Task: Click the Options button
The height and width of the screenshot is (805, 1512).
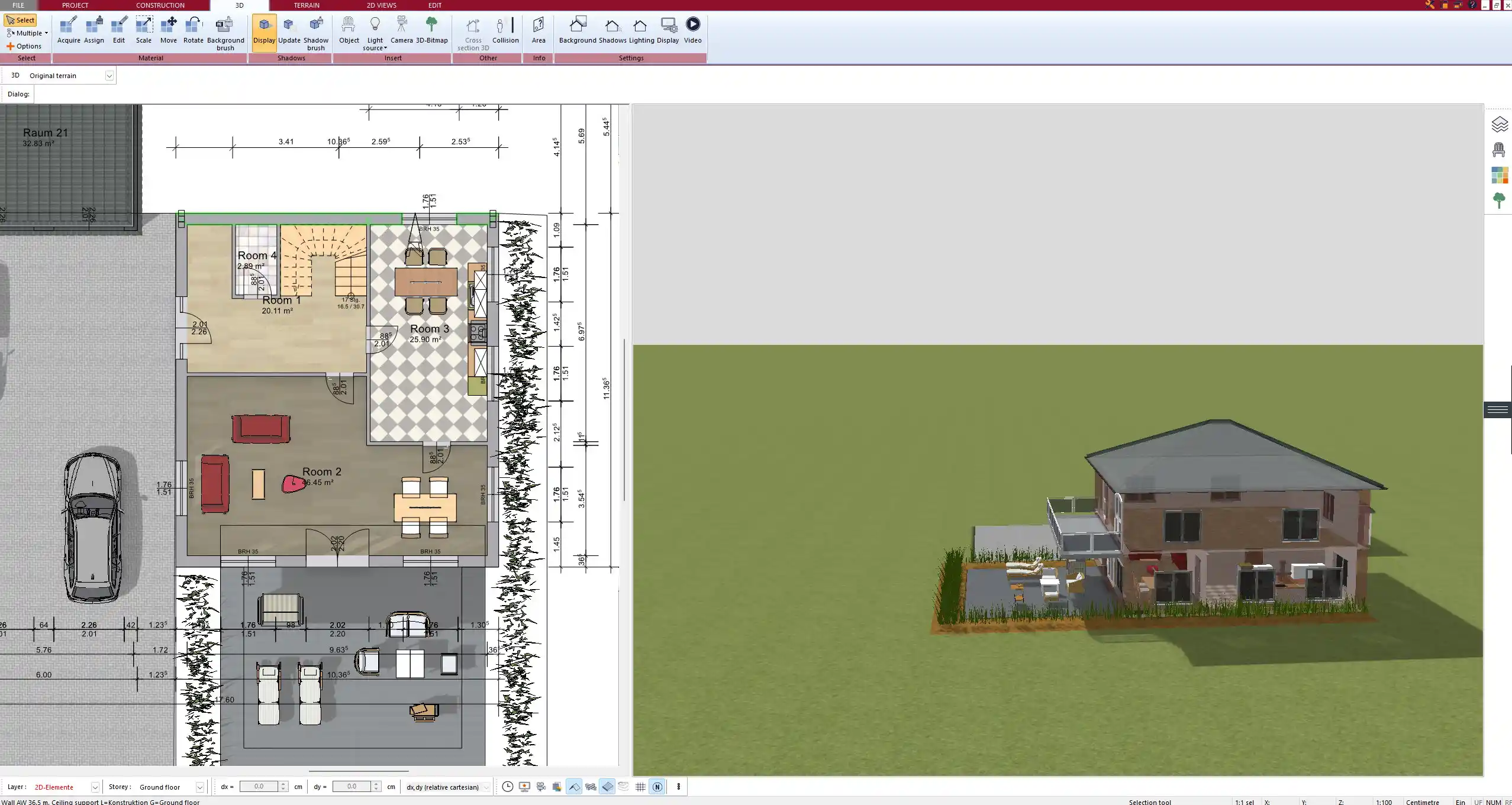Action: point(24,46)
